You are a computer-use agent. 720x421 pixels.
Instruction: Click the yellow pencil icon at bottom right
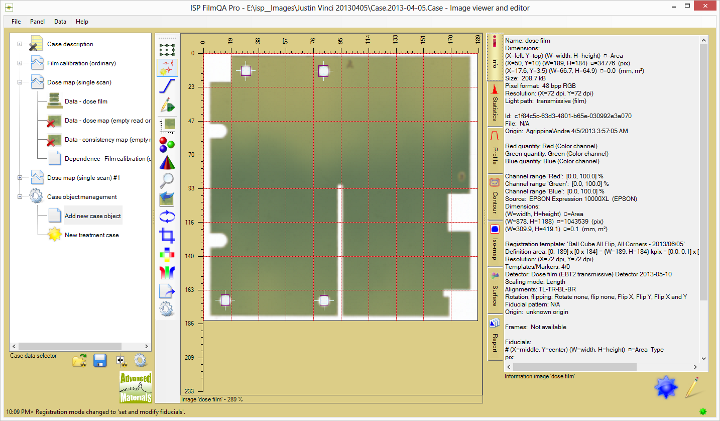pyautogui.click(x=692, y=387)
